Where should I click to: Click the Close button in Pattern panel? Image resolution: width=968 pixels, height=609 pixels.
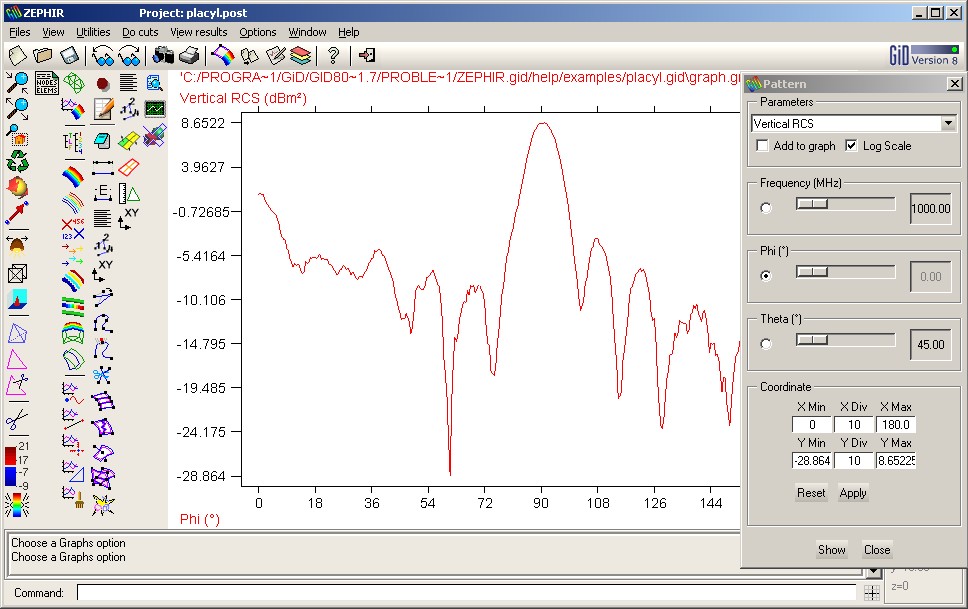(x=877, y=550)
